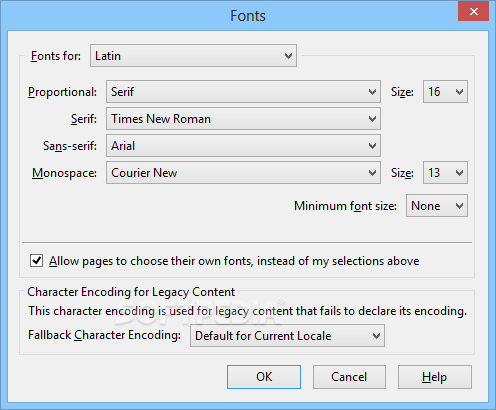The width and height of the screenshot is (496, 410).
Task: Open Help for the Fonts dialog
Action: tap(435, 377)
